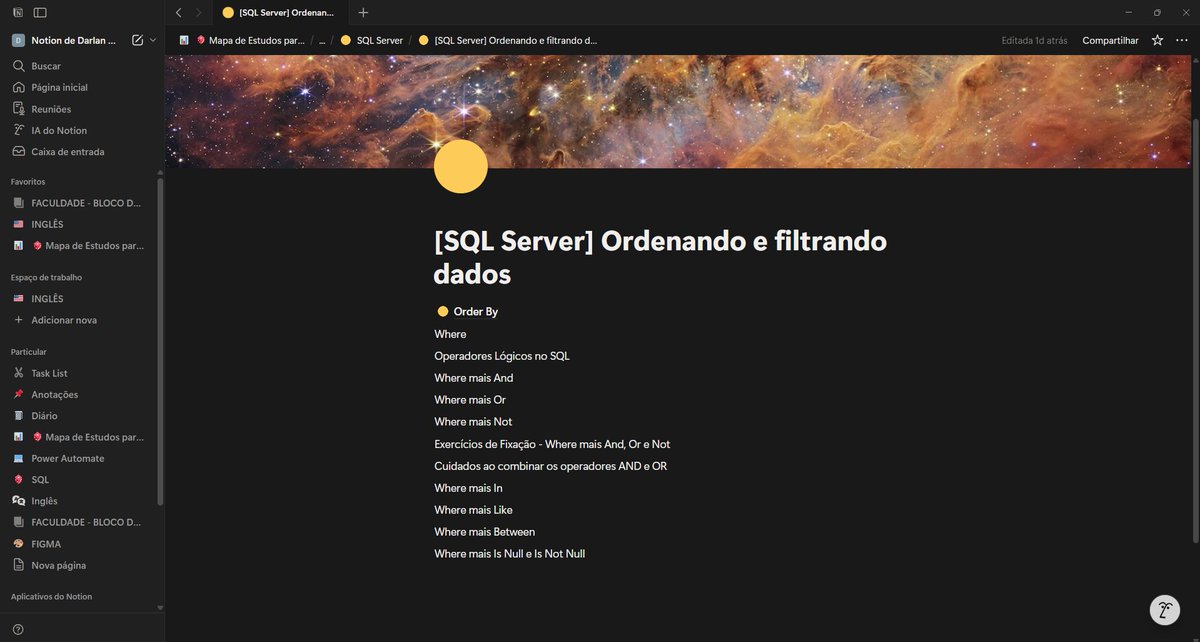Click the Notion app logo icon
Image resolution: width=1200 pixels, height=642 pixels.
pos(18,12)
